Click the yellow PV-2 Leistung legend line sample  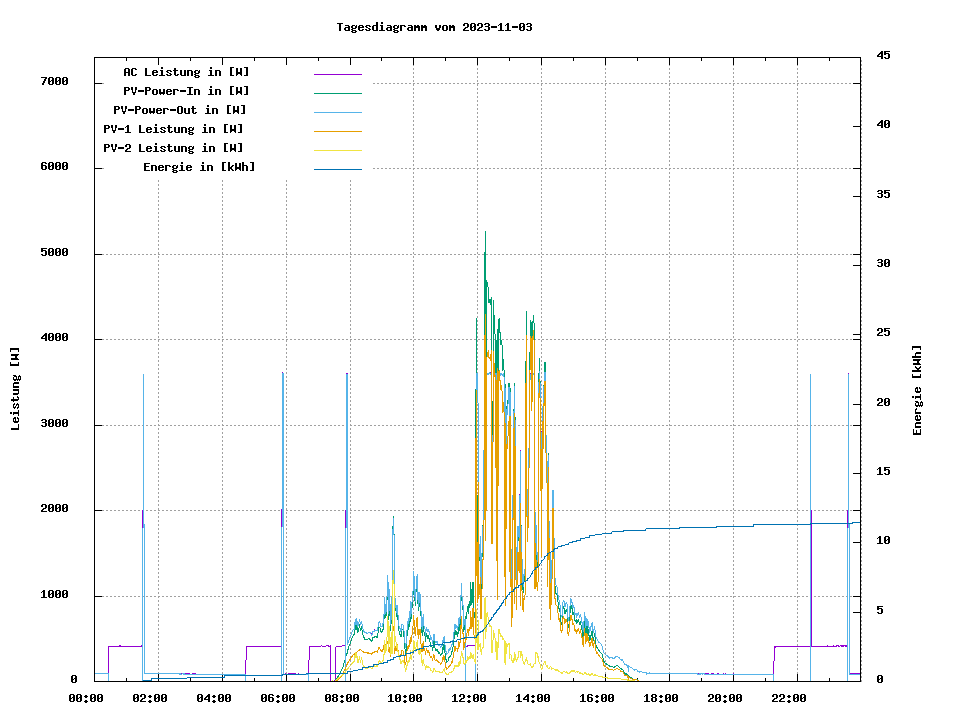[337, 150]
